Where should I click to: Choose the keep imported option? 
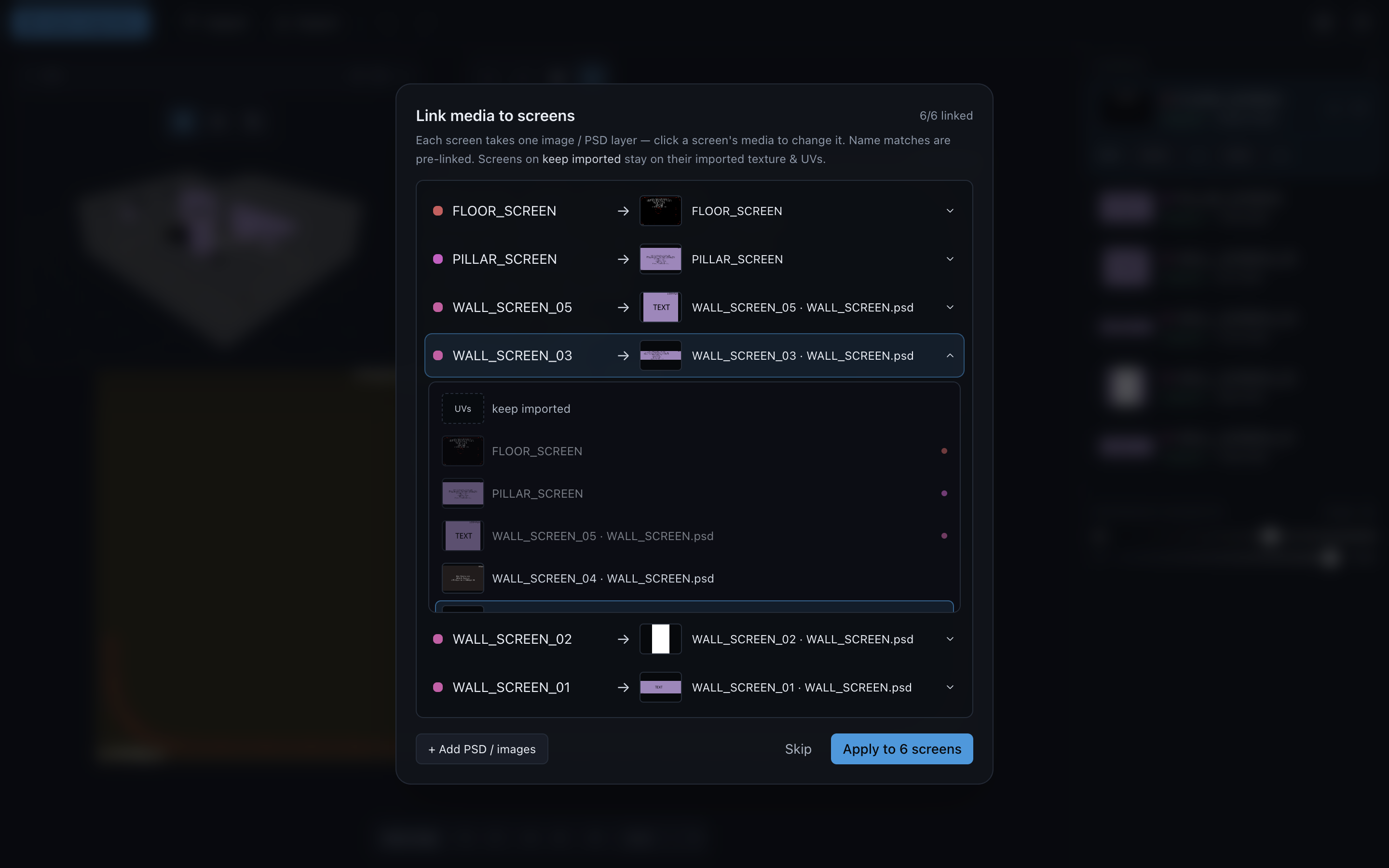coord(694,409)
